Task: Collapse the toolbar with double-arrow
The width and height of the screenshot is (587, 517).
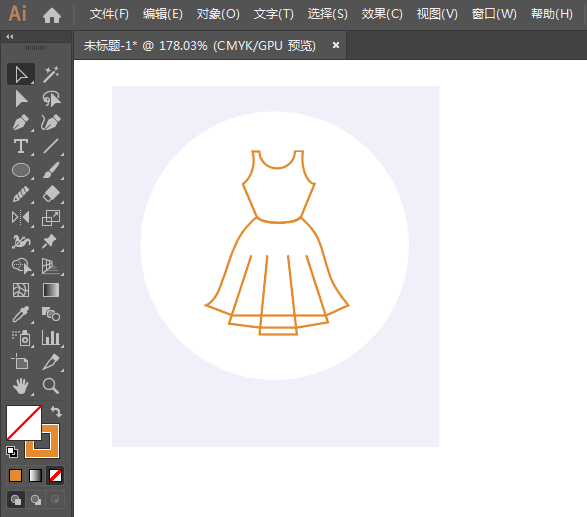Action: click(x=10, y=36)
